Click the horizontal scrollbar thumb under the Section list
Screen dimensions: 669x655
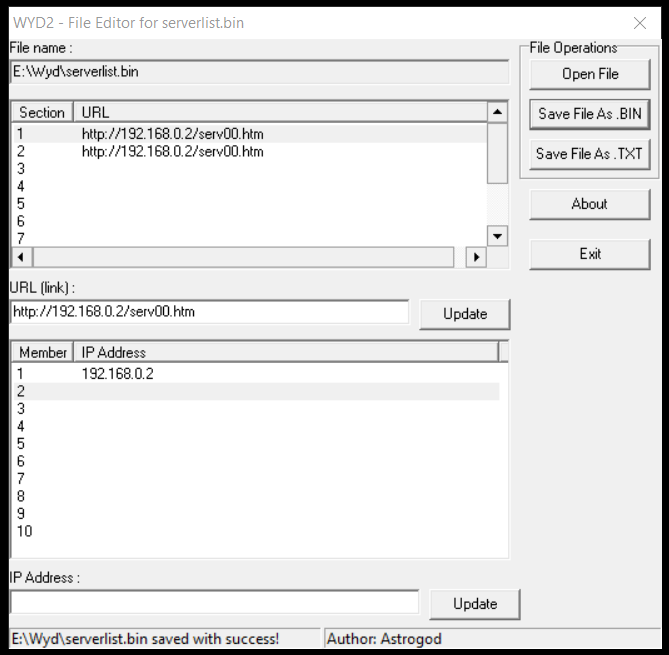pos(243,257)
